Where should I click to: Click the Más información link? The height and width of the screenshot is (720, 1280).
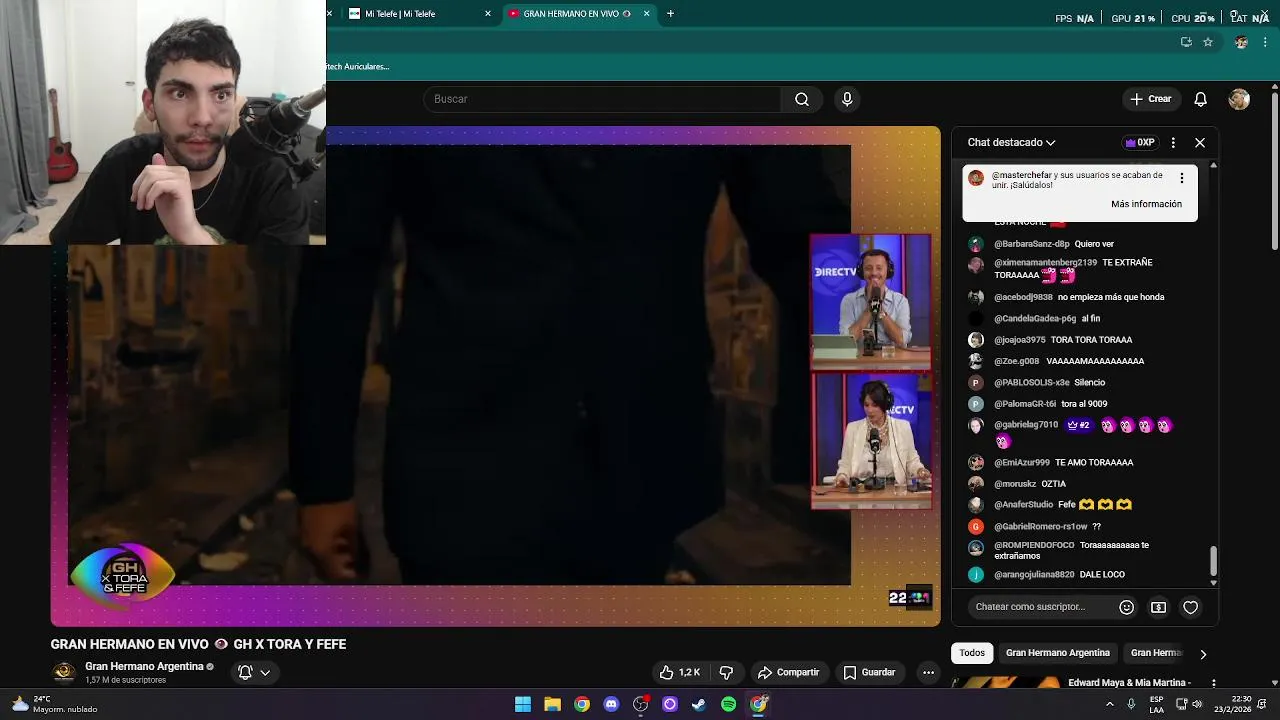[x=1146, y=204]
